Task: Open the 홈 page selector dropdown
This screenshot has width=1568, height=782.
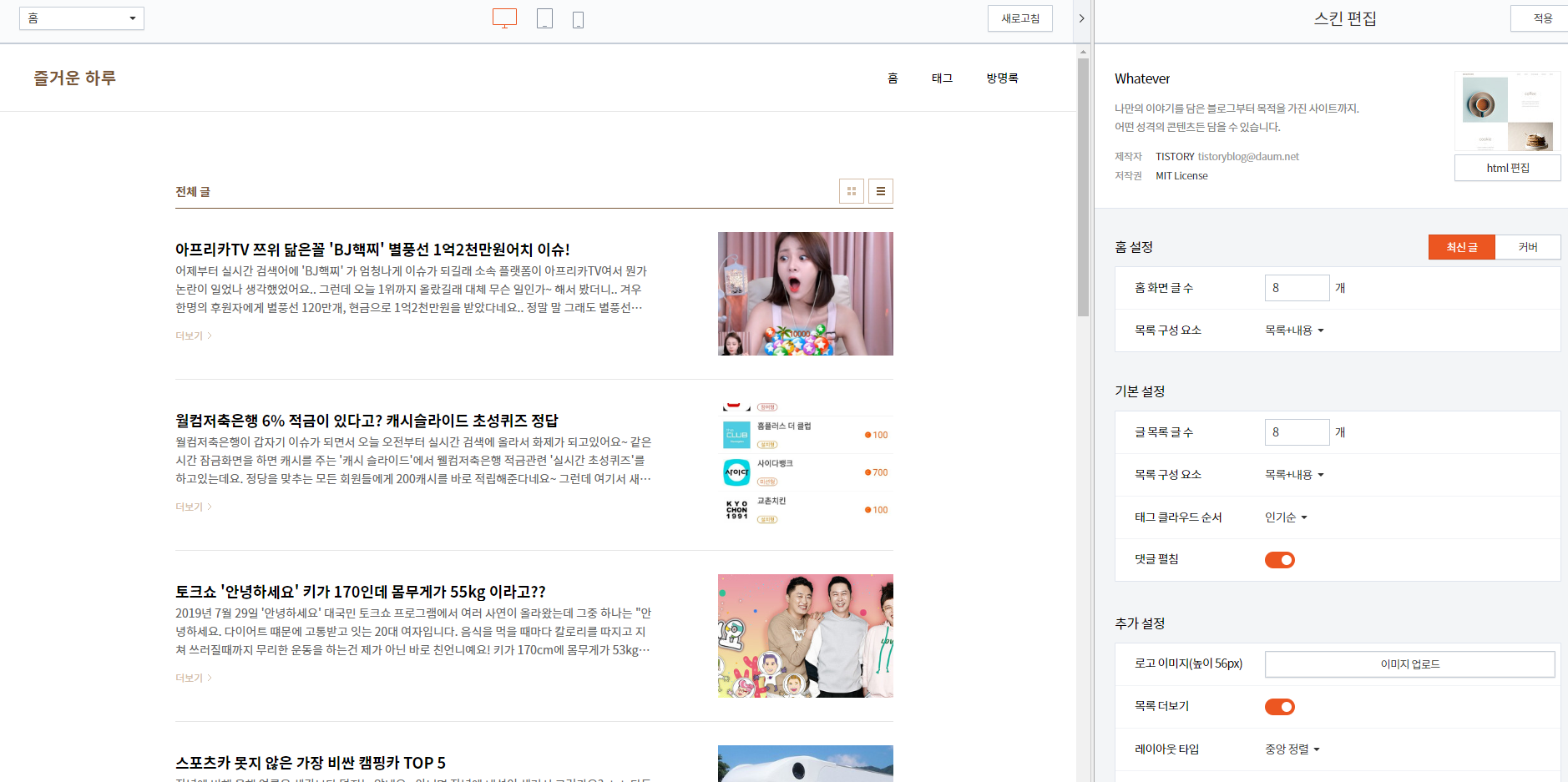Action: 82,18
